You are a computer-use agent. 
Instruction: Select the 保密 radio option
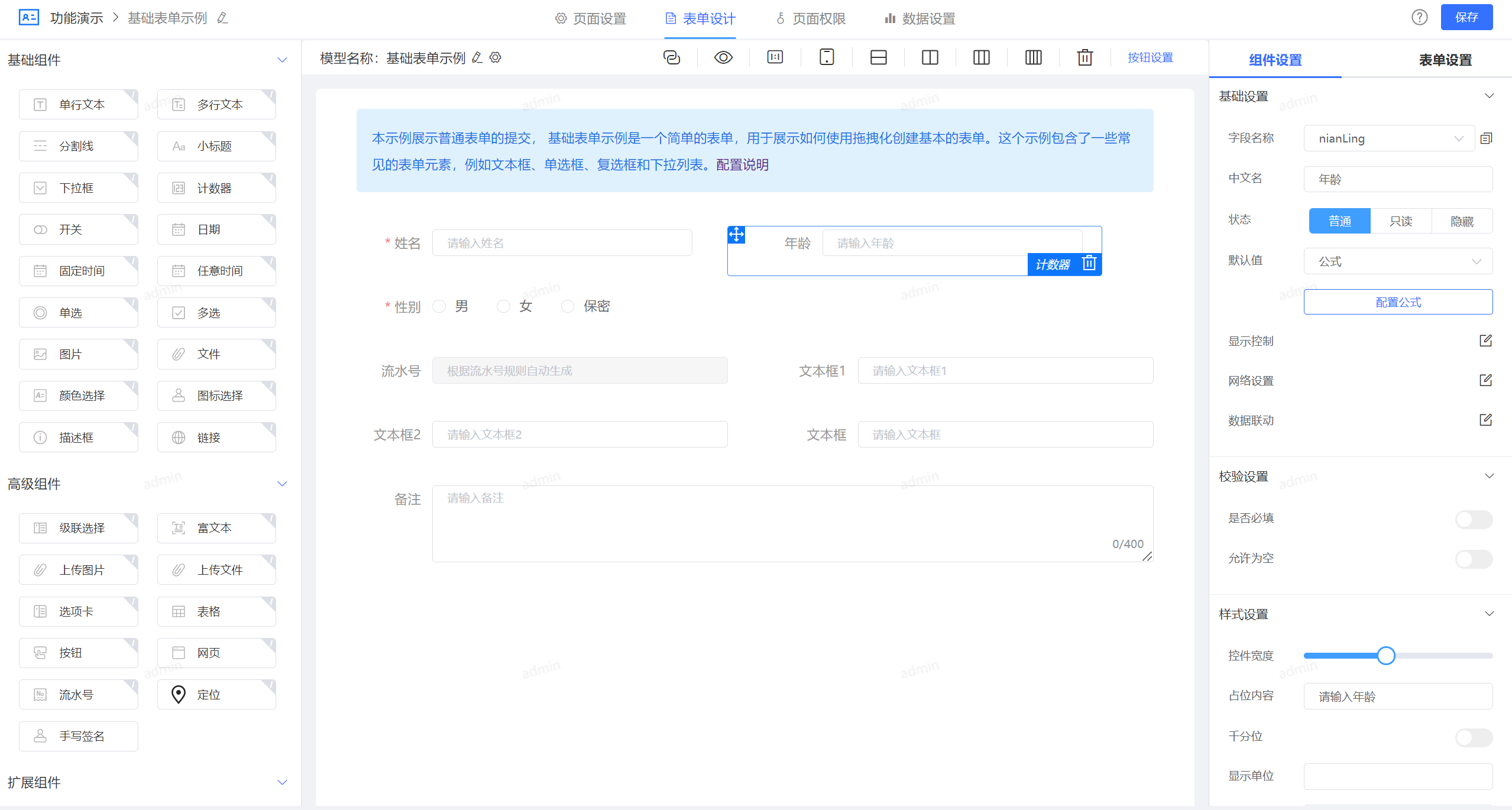coord(568,306)
